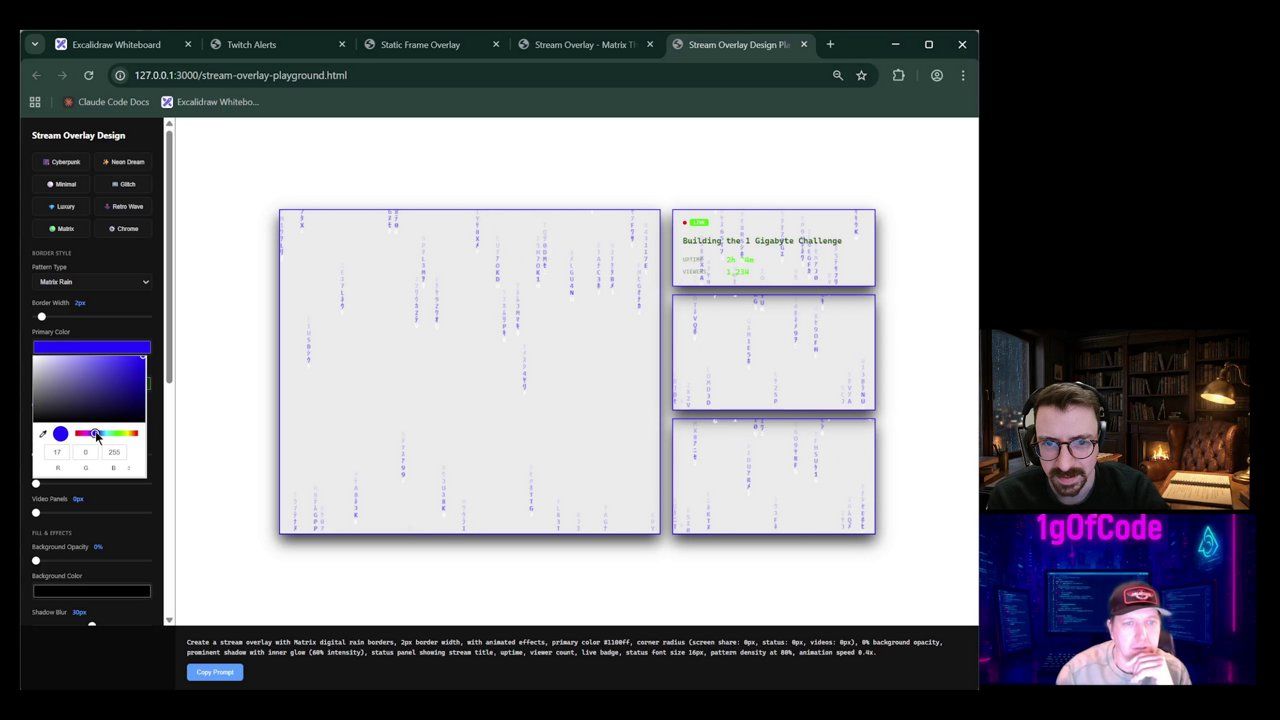Select the Retro Wave preset
The image size is (1280, 720).
(x=124, y=207)
